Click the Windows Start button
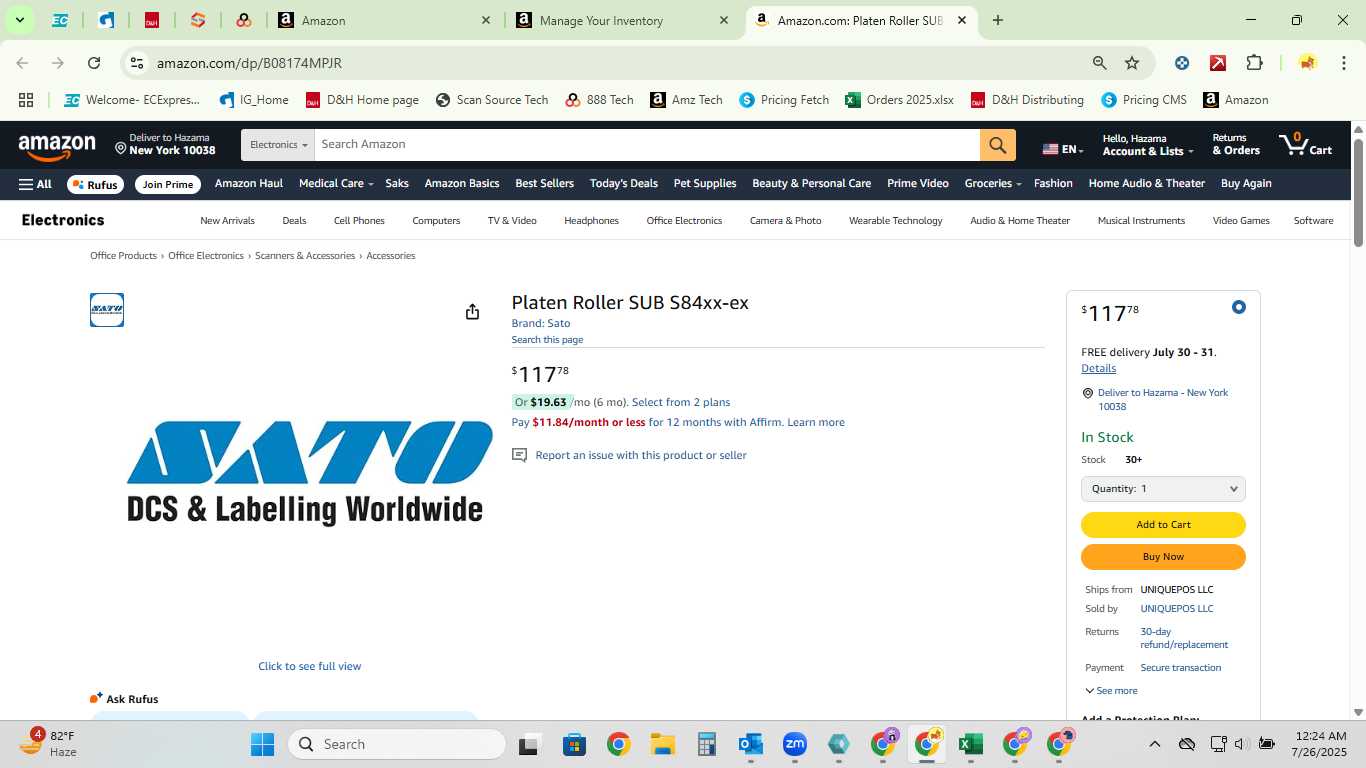Image resolution: width=1366 pixels, height=768 pixels. [x=262, y=744]
